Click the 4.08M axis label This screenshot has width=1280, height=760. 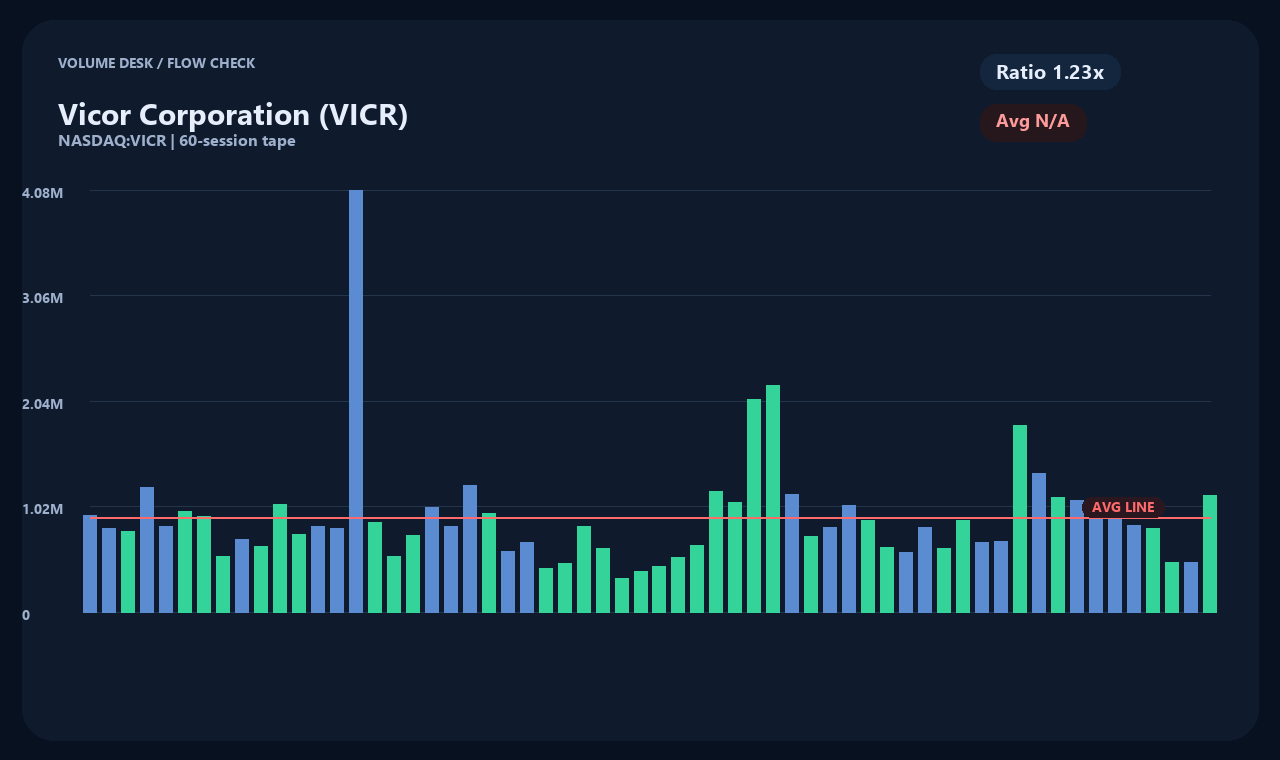click(42, 192)
